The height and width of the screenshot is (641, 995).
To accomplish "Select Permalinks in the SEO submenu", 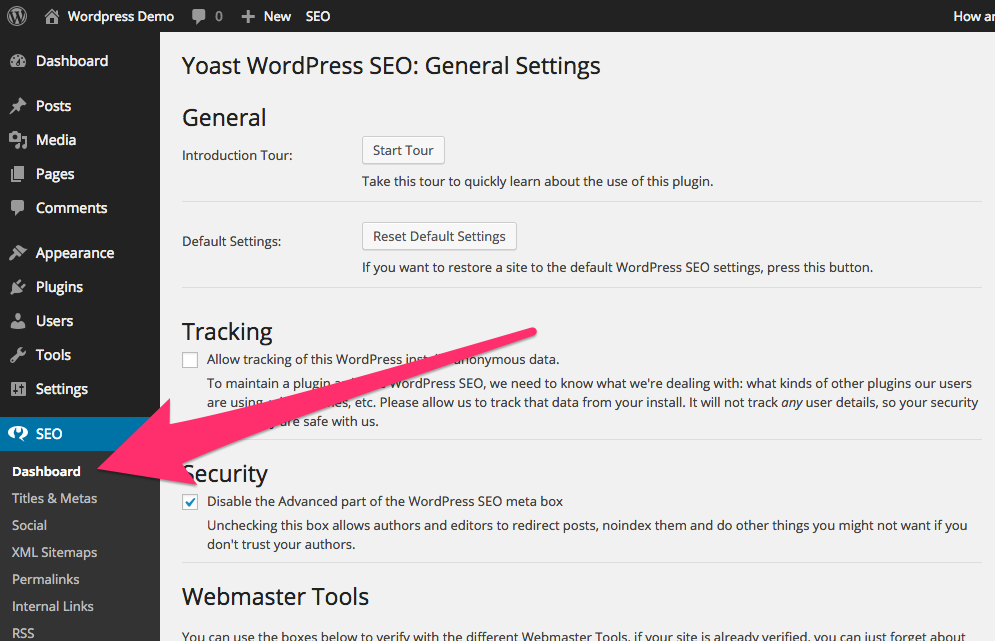I will (x=46, y=579).
